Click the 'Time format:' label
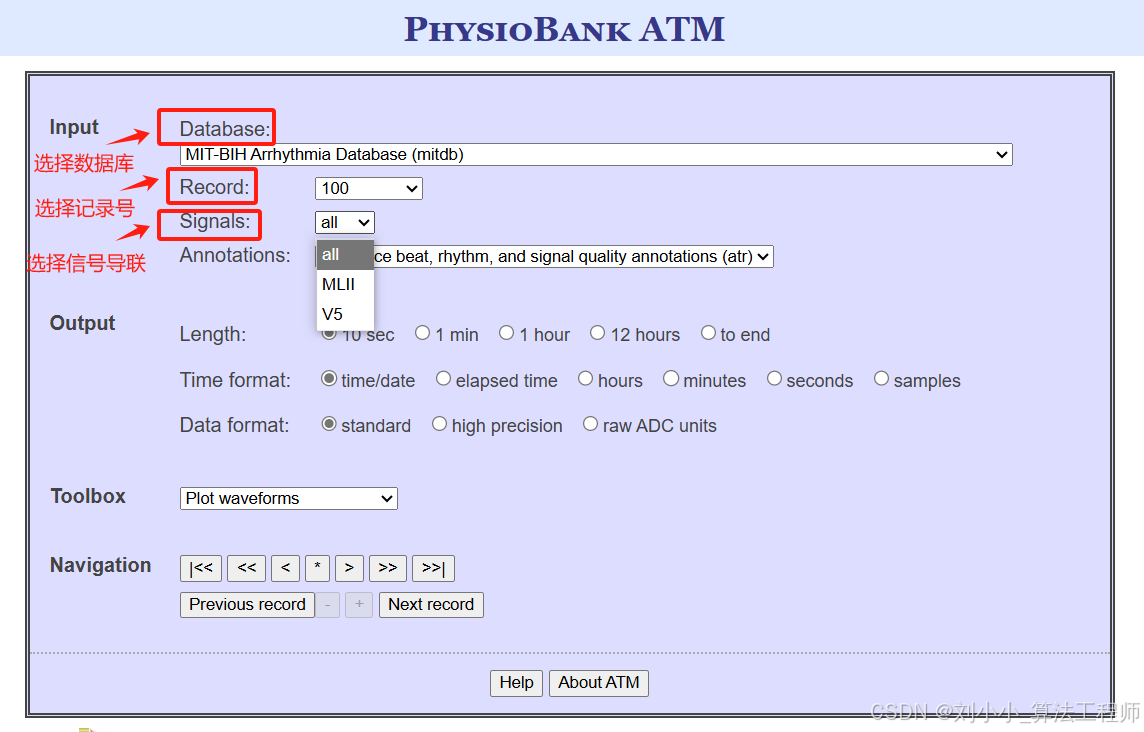 tap(235, 380)
